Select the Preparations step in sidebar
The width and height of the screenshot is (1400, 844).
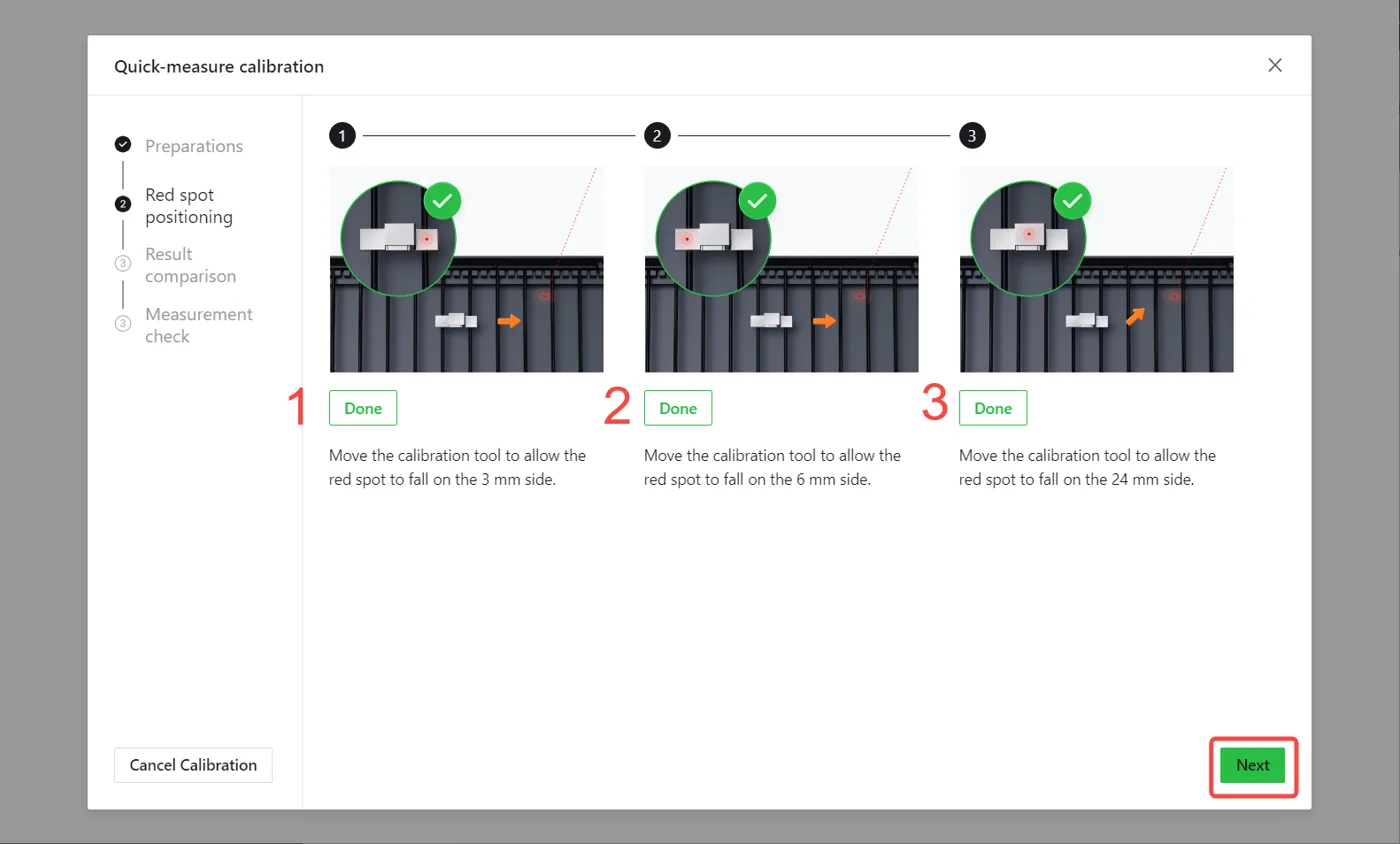coord(194,146)
